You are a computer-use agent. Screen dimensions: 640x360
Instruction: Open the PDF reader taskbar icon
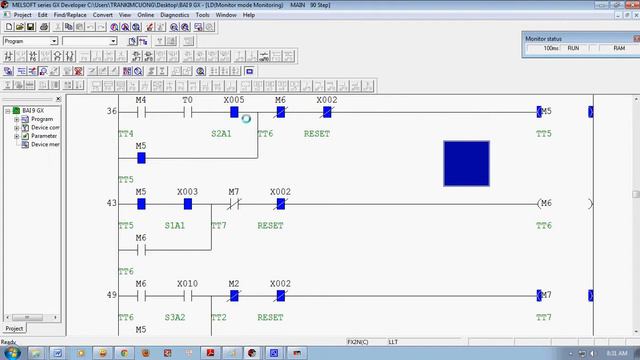(x=211, y=353)
